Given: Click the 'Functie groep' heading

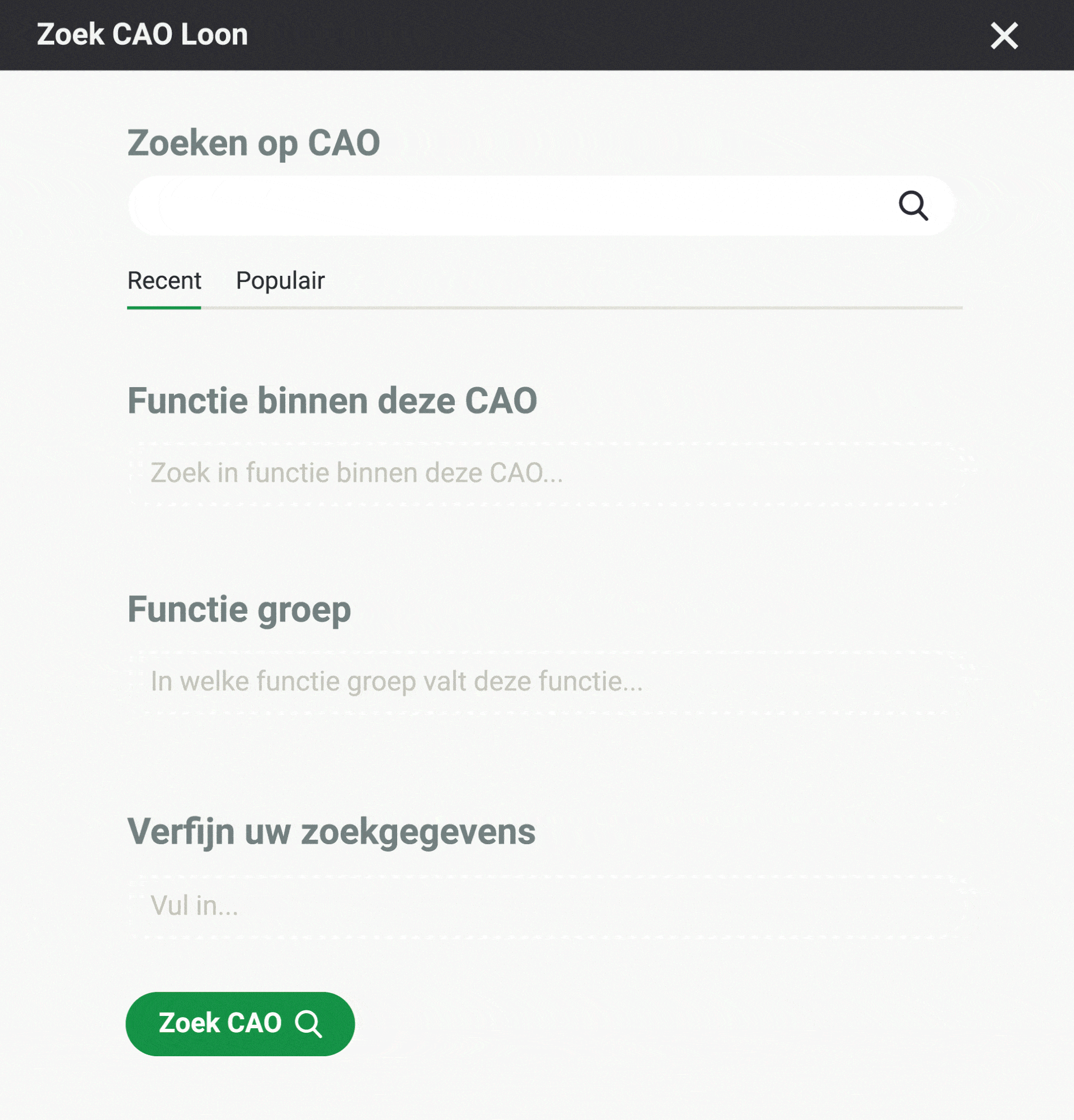Looking at the screenshot, I should [239, 609].
